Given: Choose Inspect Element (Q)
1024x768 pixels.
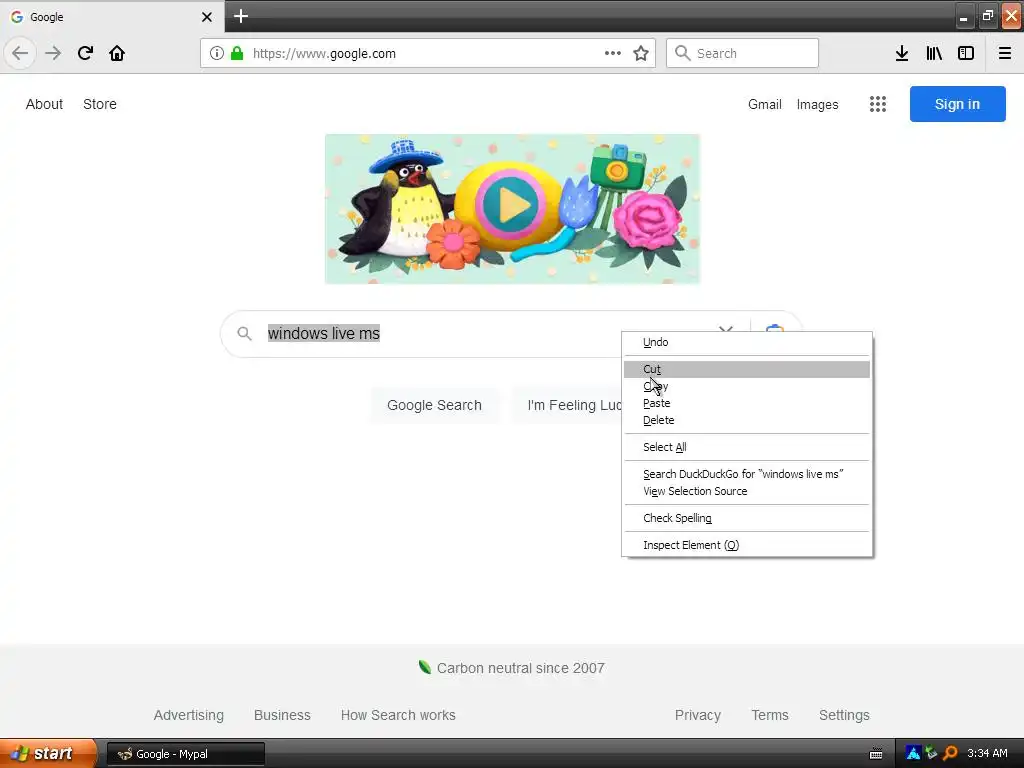Looking at the screenshot, I should 746,545.
